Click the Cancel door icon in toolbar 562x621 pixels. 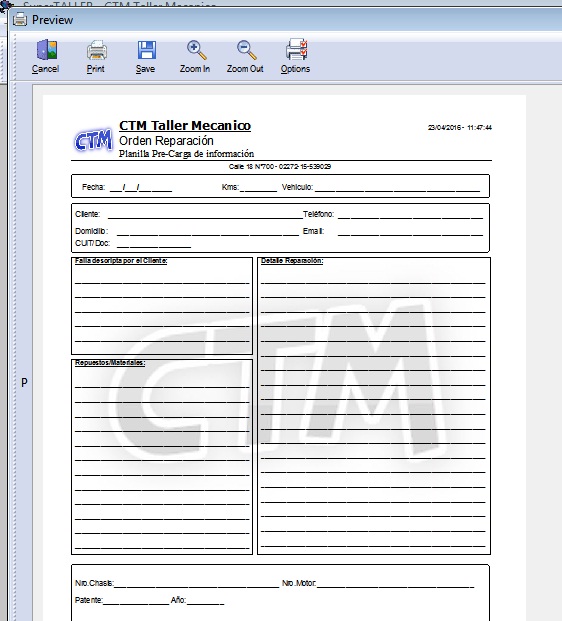tap(47, 50)
